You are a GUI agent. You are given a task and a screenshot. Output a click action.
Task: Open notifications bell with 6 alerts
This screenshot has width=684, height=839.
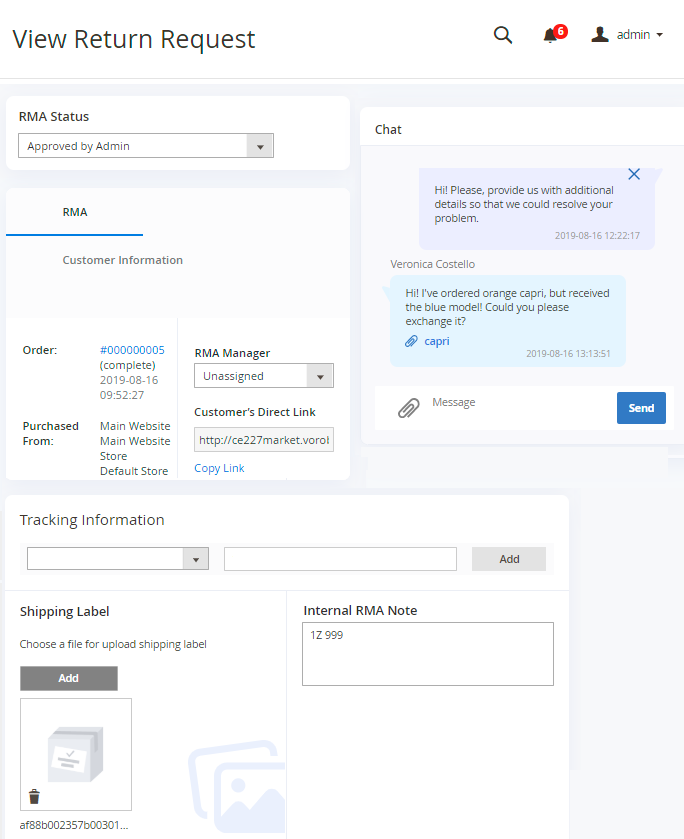tap(551, 36)
